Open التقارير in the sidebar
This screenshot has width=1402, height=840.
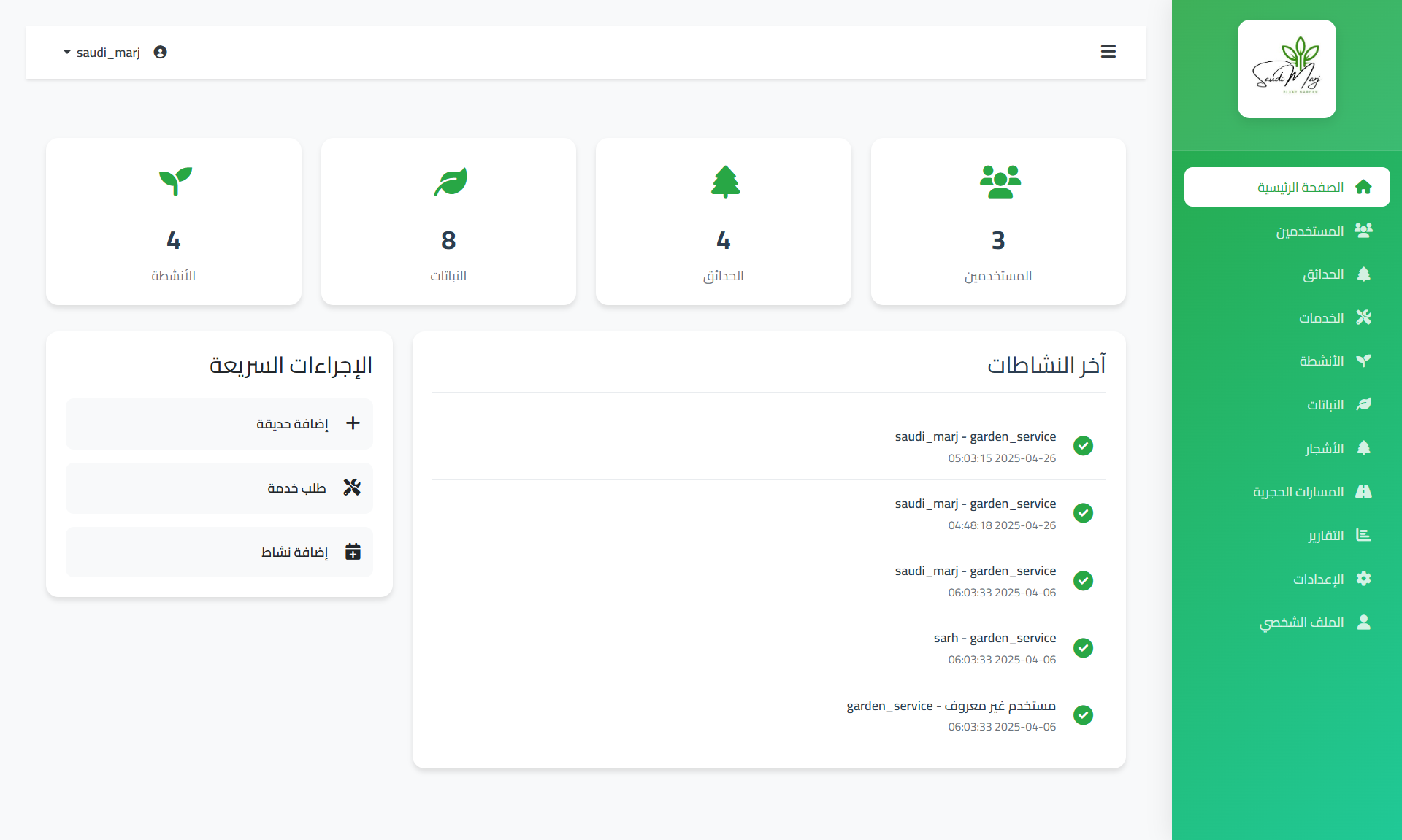1287,535
